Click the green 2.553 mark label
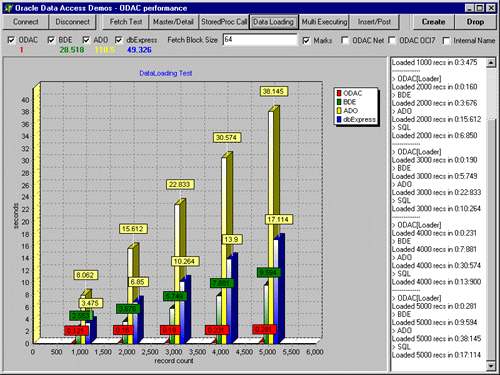This screenshot has height=375, width=500. (x=81, y=315)
